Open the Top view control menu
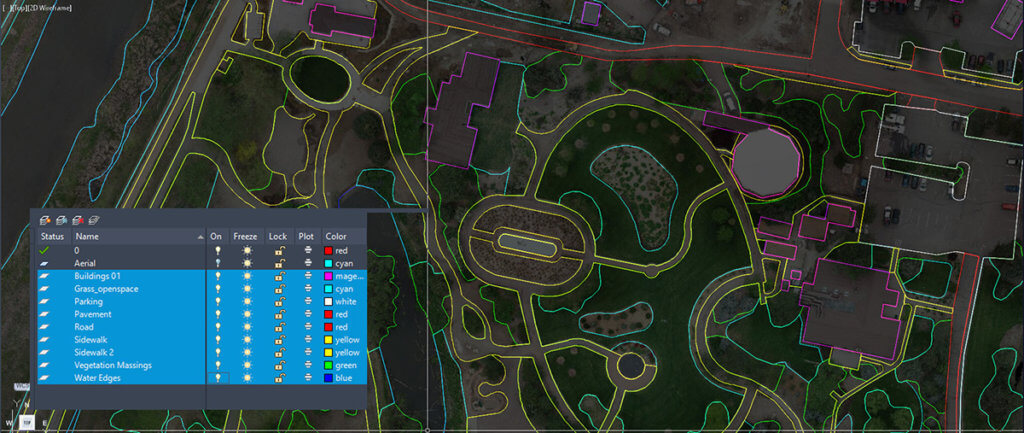This screenshot has height=433, width=1024. click(x=20, y=8)
